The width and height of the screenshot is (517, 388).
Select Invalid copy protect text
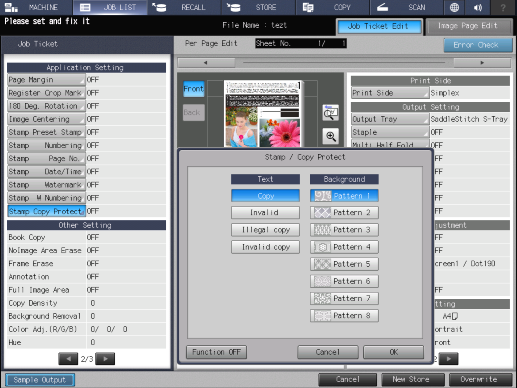pyautogui.click(x=265, y=247)
